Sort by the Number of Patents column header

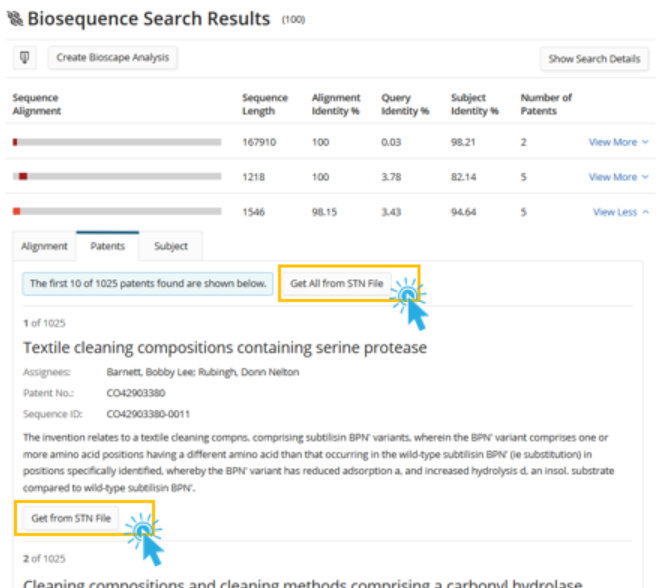click(546, 104)
